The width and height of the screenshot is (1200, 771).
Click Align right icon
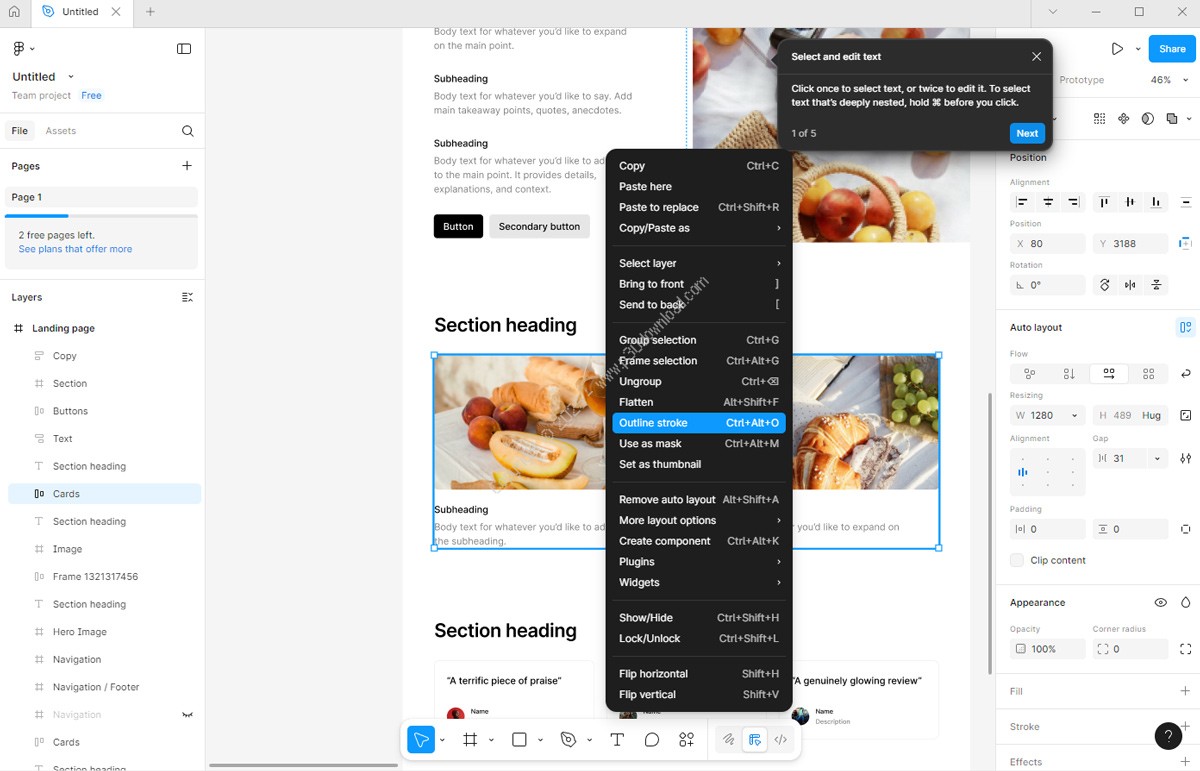[1074, 202]
